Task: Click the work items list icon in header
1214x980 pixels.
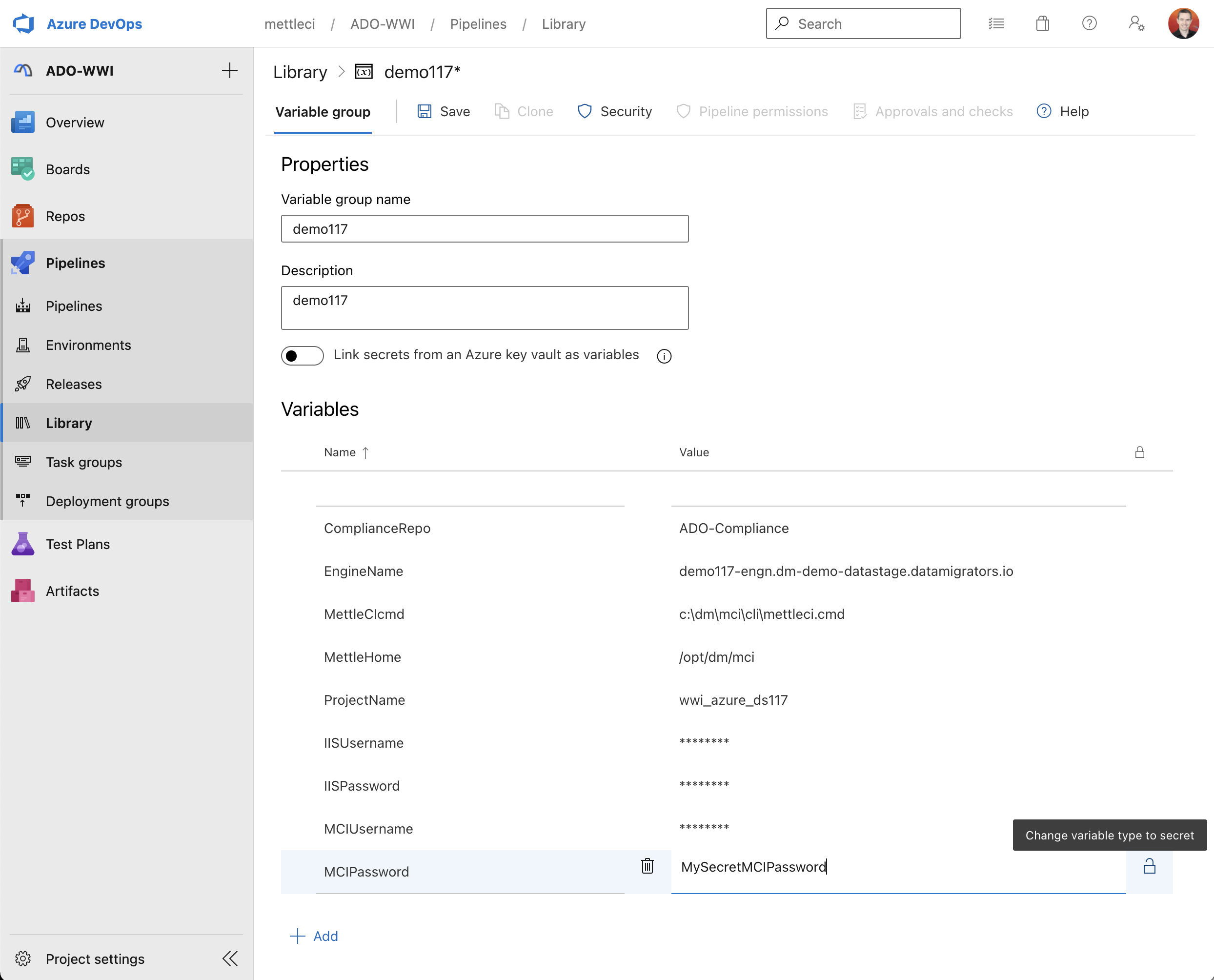Action: pos(996,24)
